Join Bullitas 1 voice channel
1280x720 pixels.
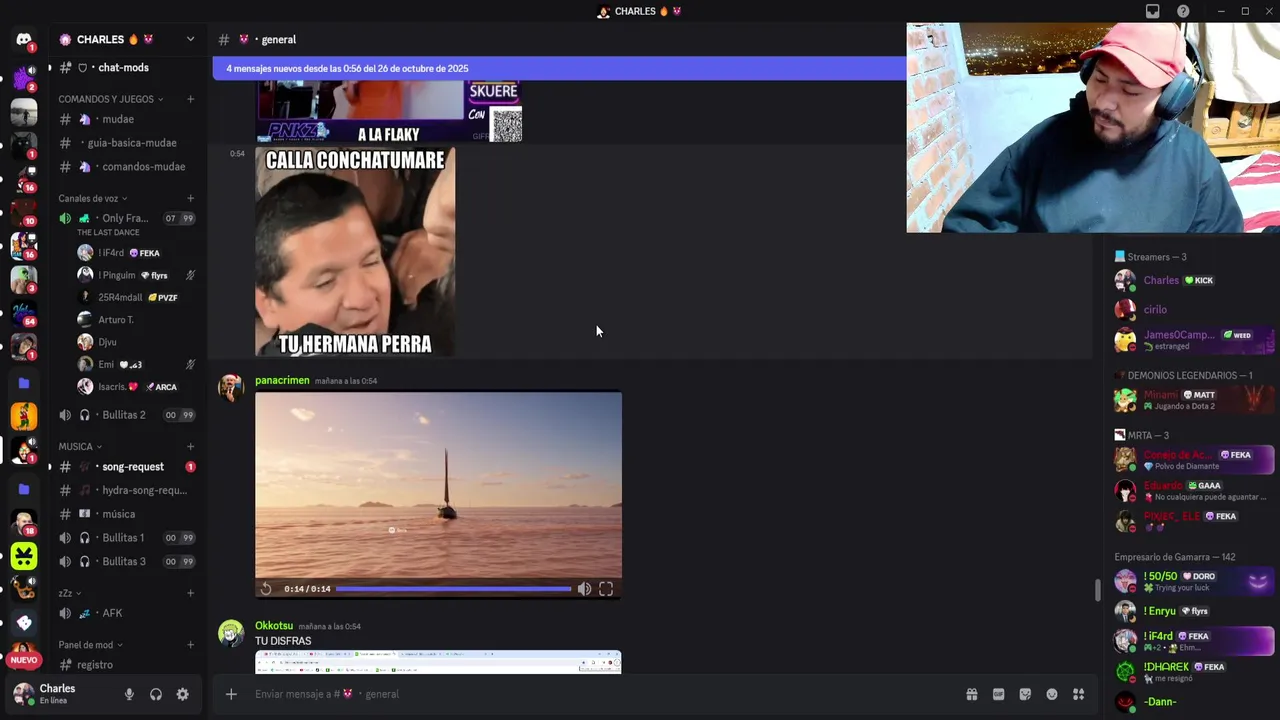pyautogui.click(x=127, y=538)
